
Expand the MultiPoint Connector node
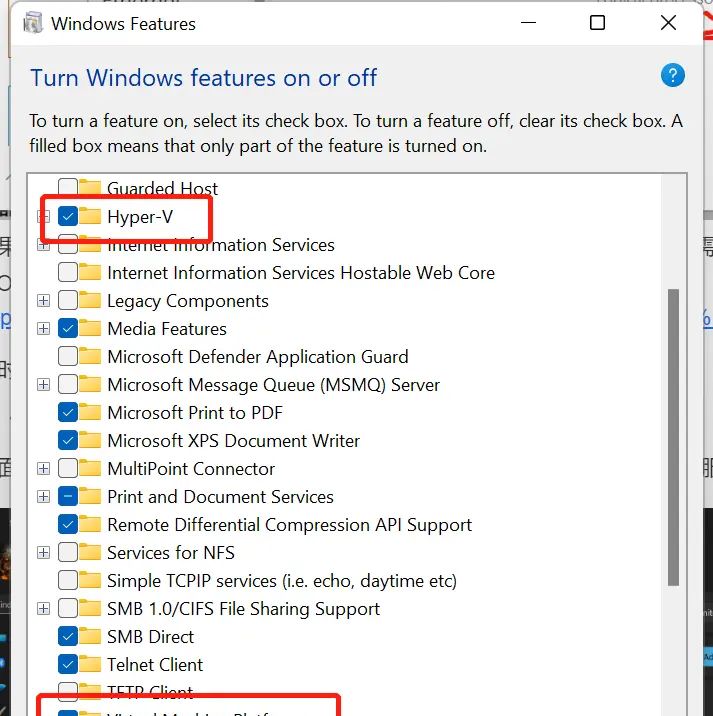click(x=43, y=469)
